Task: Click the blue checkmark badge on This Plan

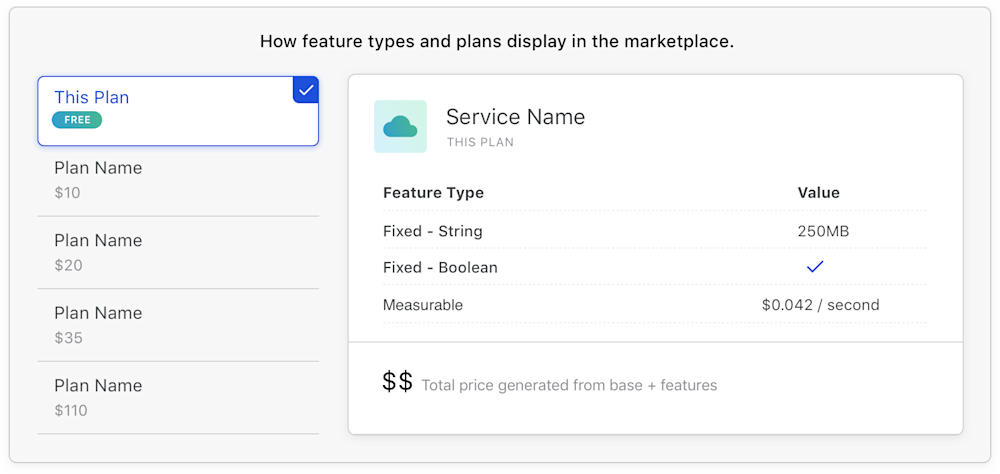Action: 306,90
